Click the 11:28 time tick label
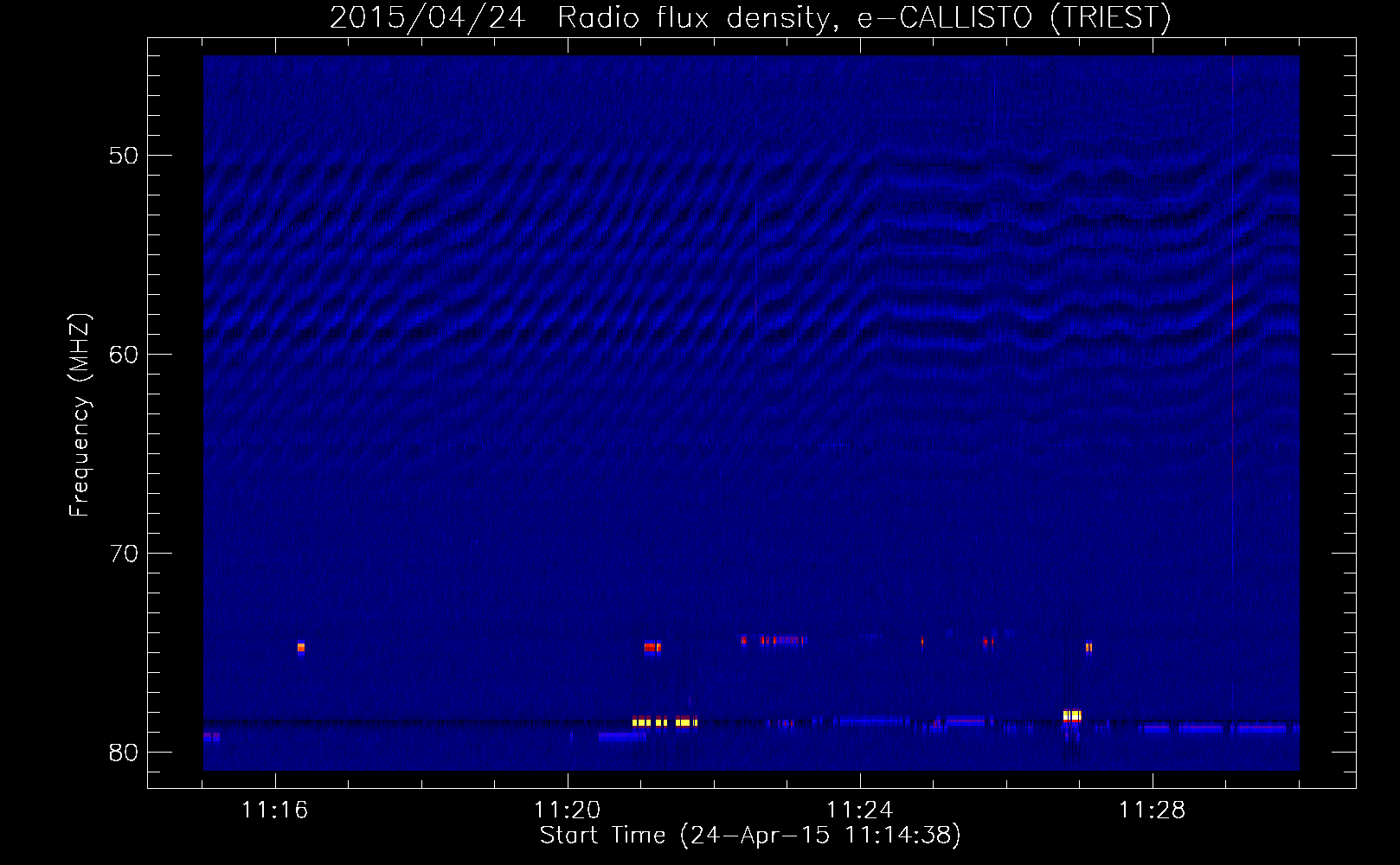The height and width of the screenshot is (865, 1400). (1152, 811)
